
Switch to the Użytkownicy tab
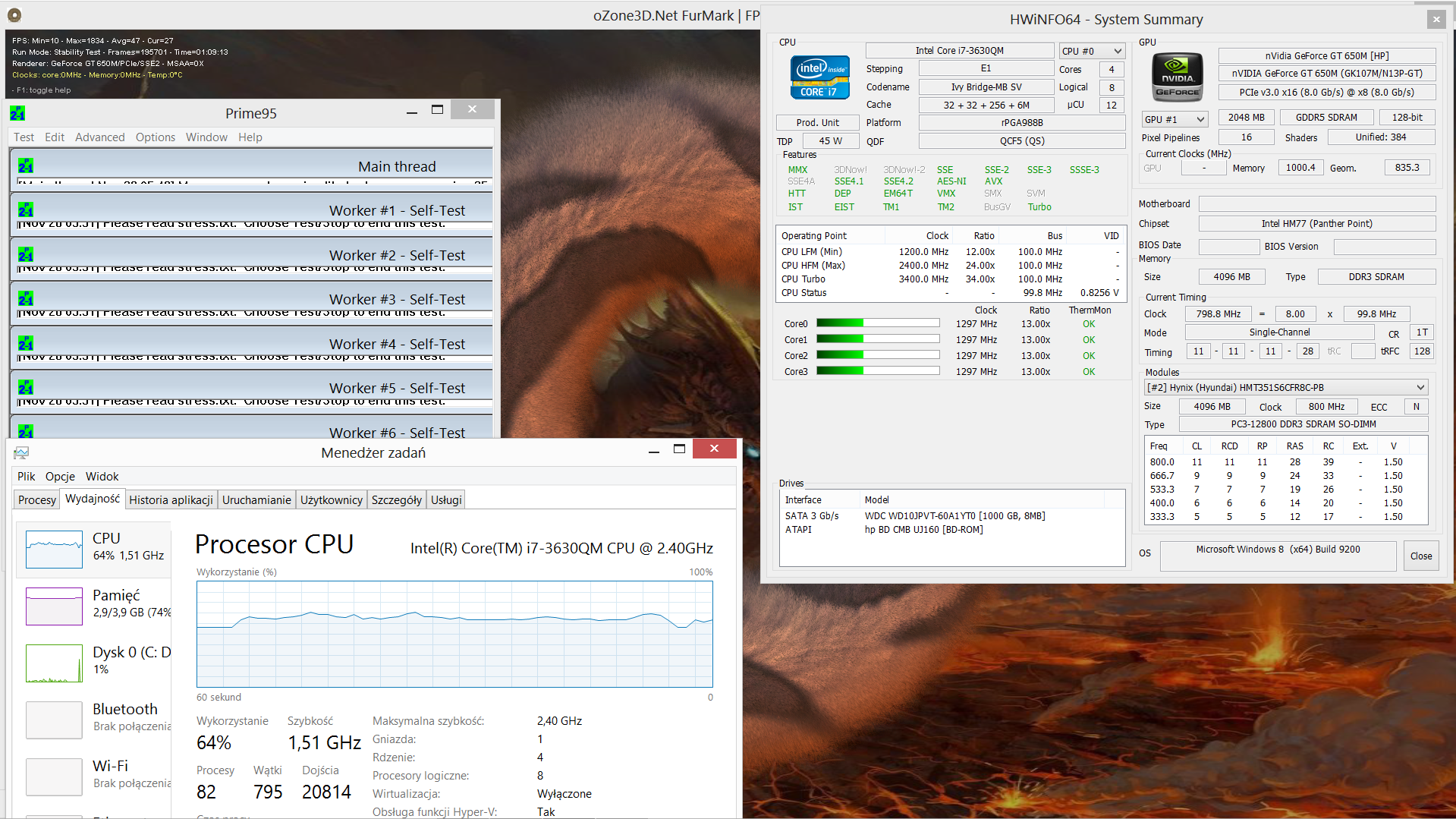click(x=332, y=500)
